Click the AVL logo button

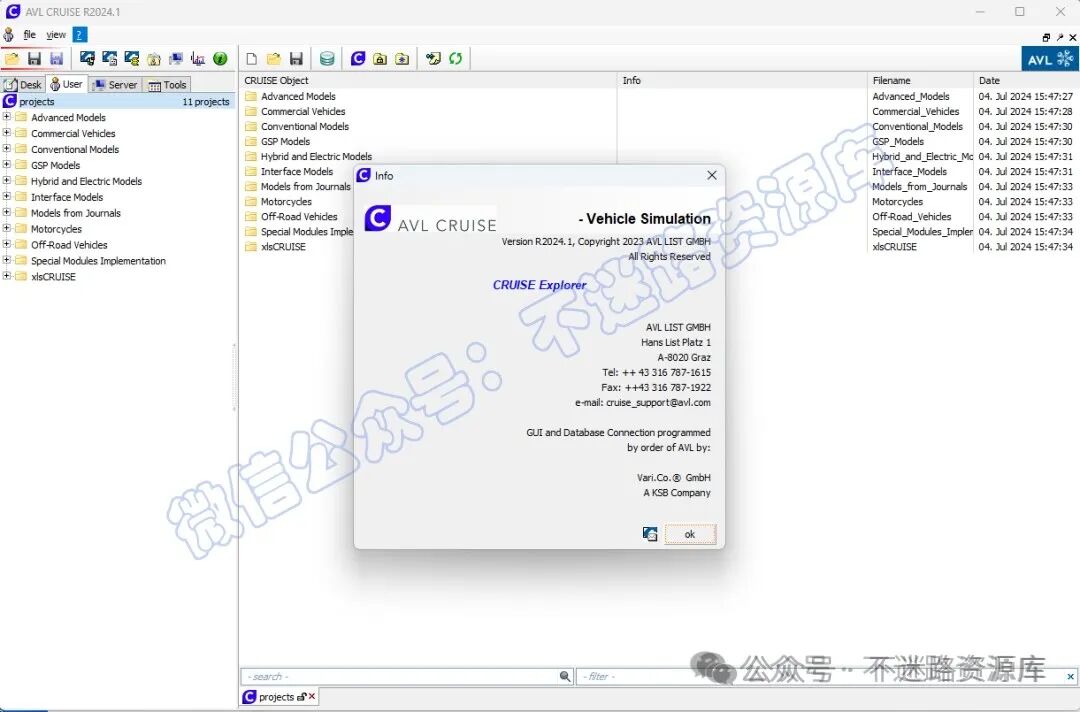(x=1049, y=59)
